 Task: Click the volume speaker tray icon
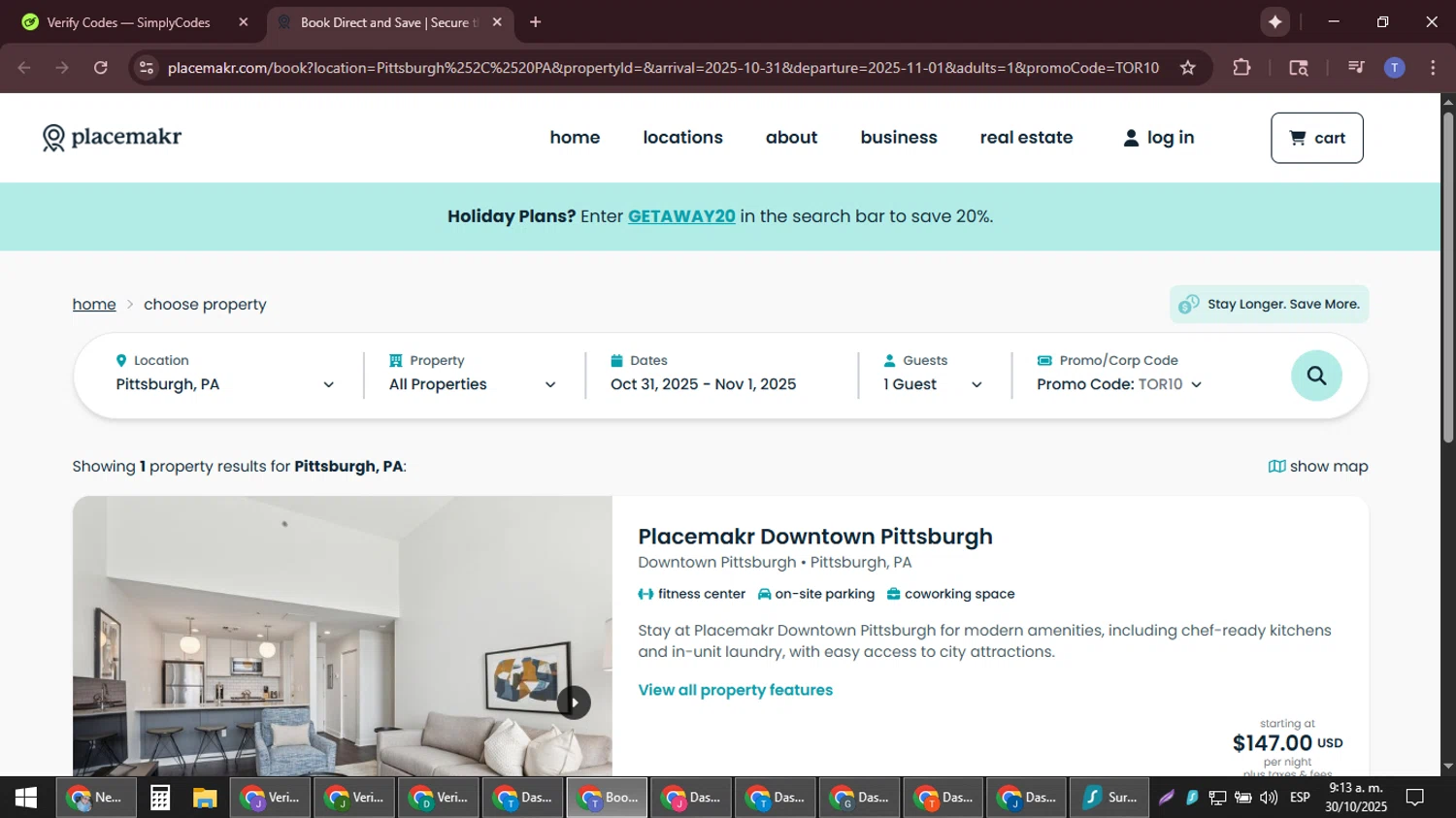1268,798
